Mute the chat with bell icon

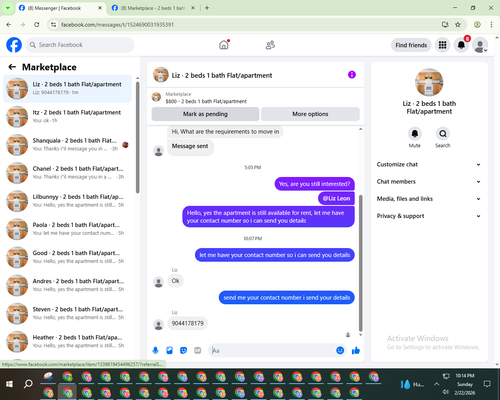[415, 134]
